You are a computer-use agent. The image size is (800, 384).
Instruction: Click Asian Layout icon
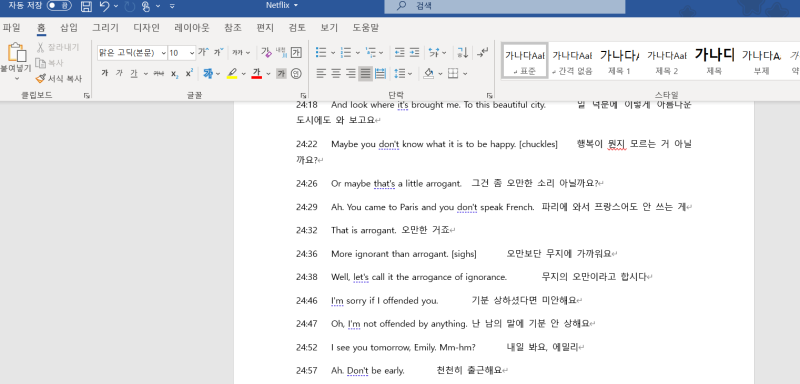(x=434, y=52)
